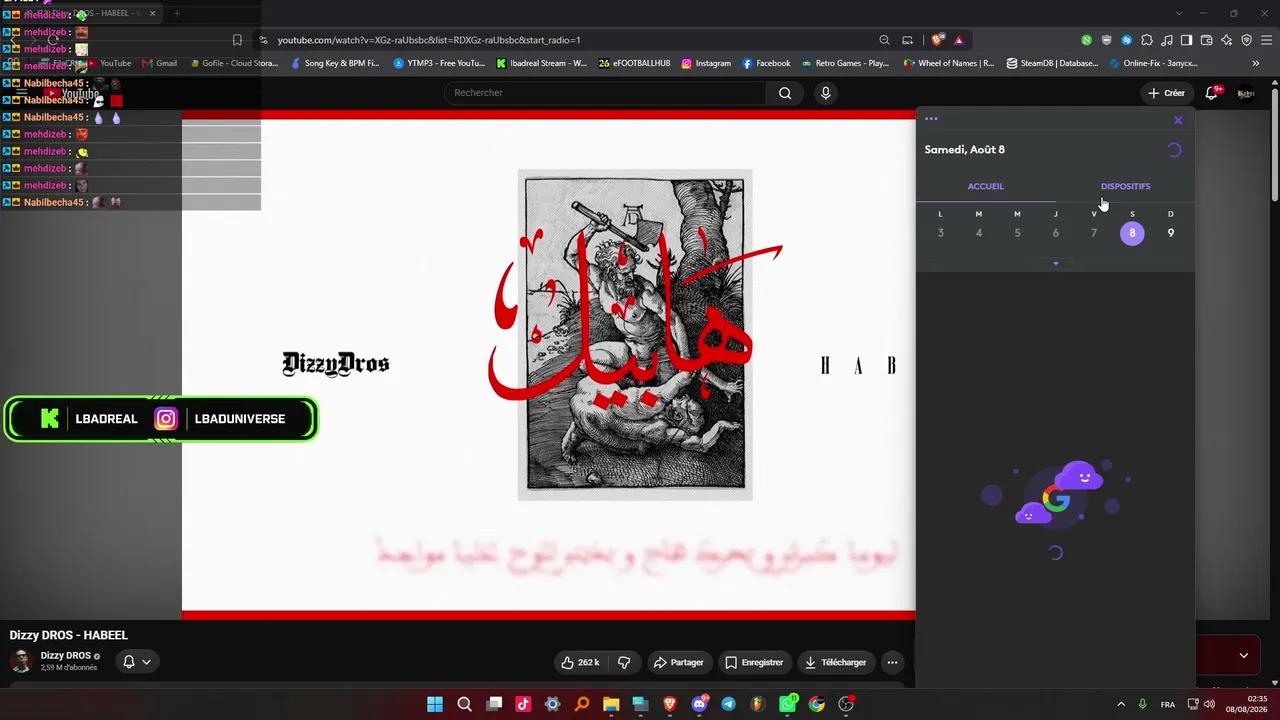Dislike the video with thumbs-down
1280x720 pixels.
(624, 662)
